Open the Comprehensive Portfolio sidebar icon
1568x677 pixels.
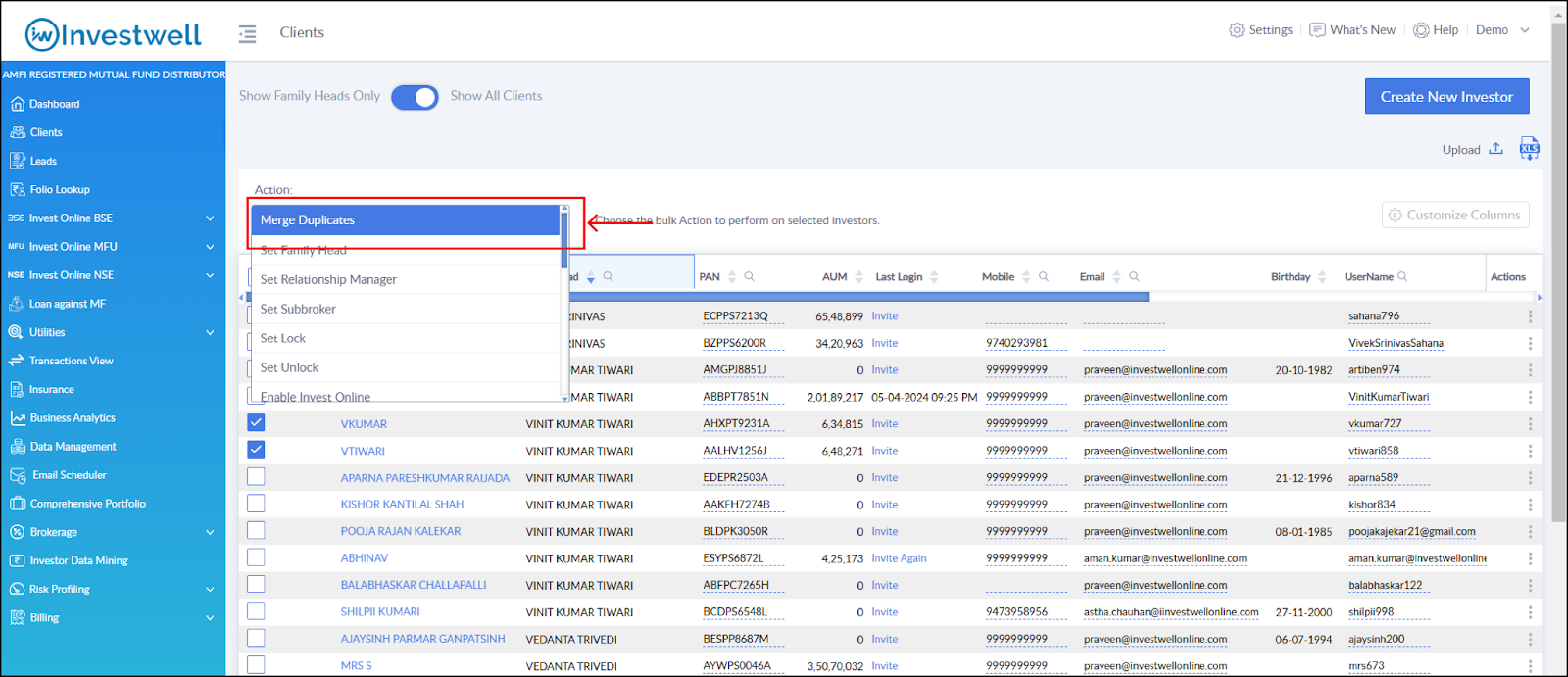coord(17,504)
